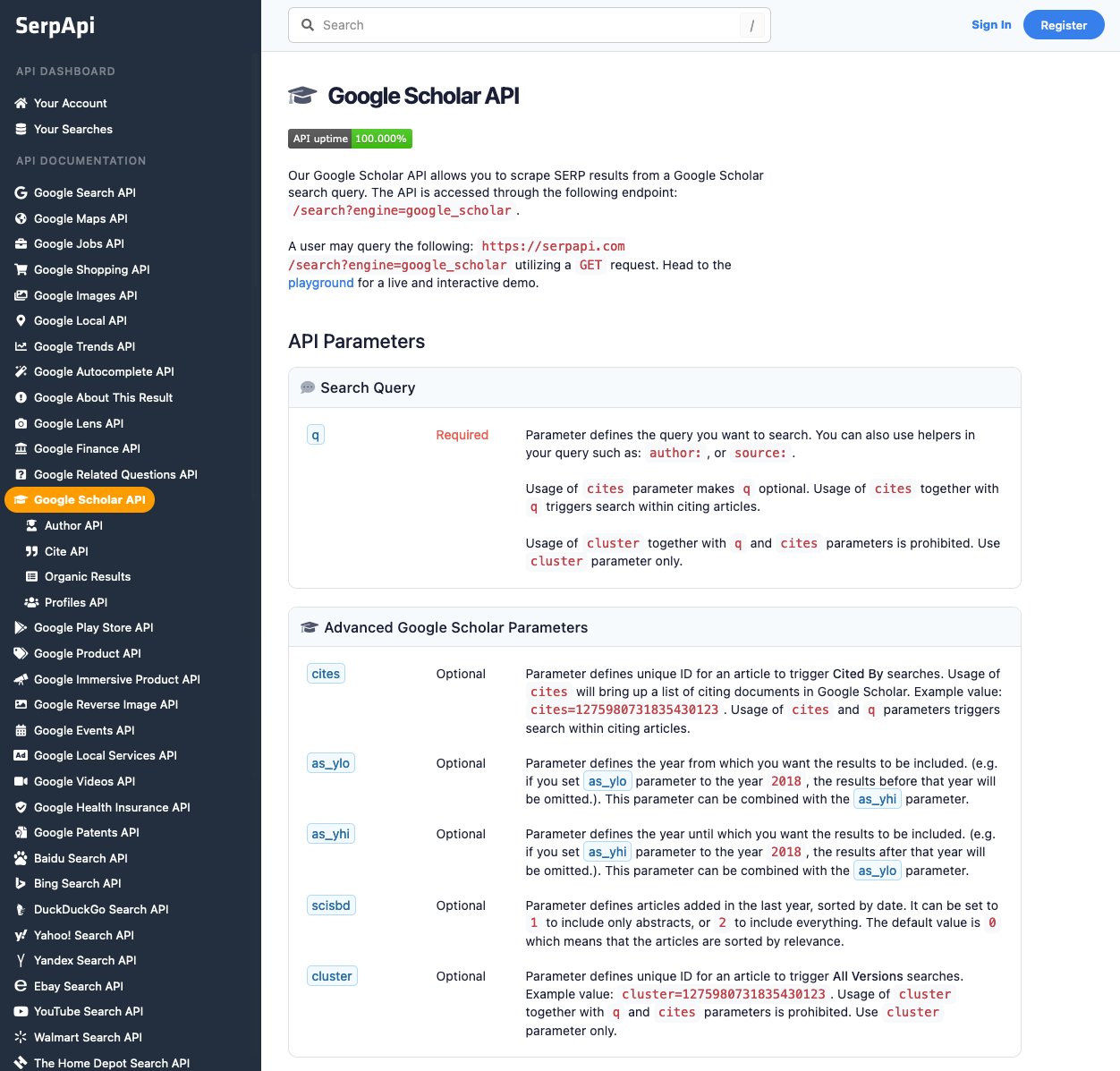The image size is (1120, 1071).
Task: Click the map pin icon for Google Local API
Action: click(21, 320)
